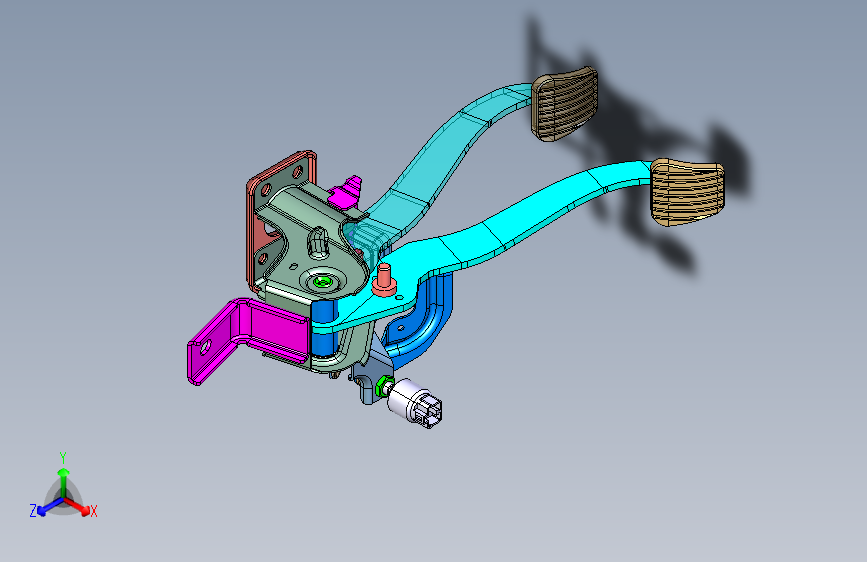The width and height of the screenshot is (867, 562).
Task: Select the salmon pin on the pedal arm
Action: [x=384, y=280]
